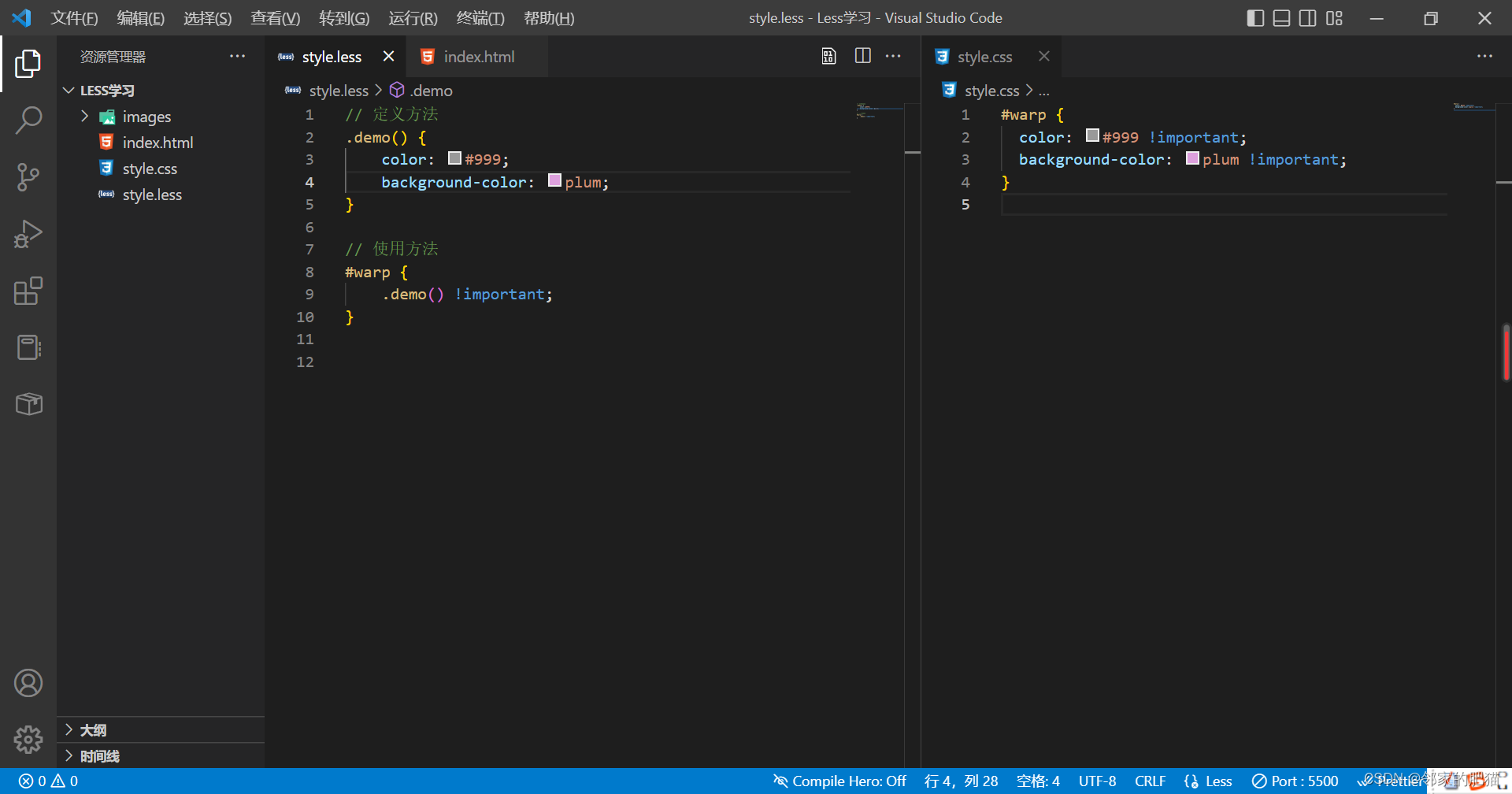The height and width of the screenshot is (794, 1512).
Task: Open the 文件(F) menu
Action: [x=74, y=18]
